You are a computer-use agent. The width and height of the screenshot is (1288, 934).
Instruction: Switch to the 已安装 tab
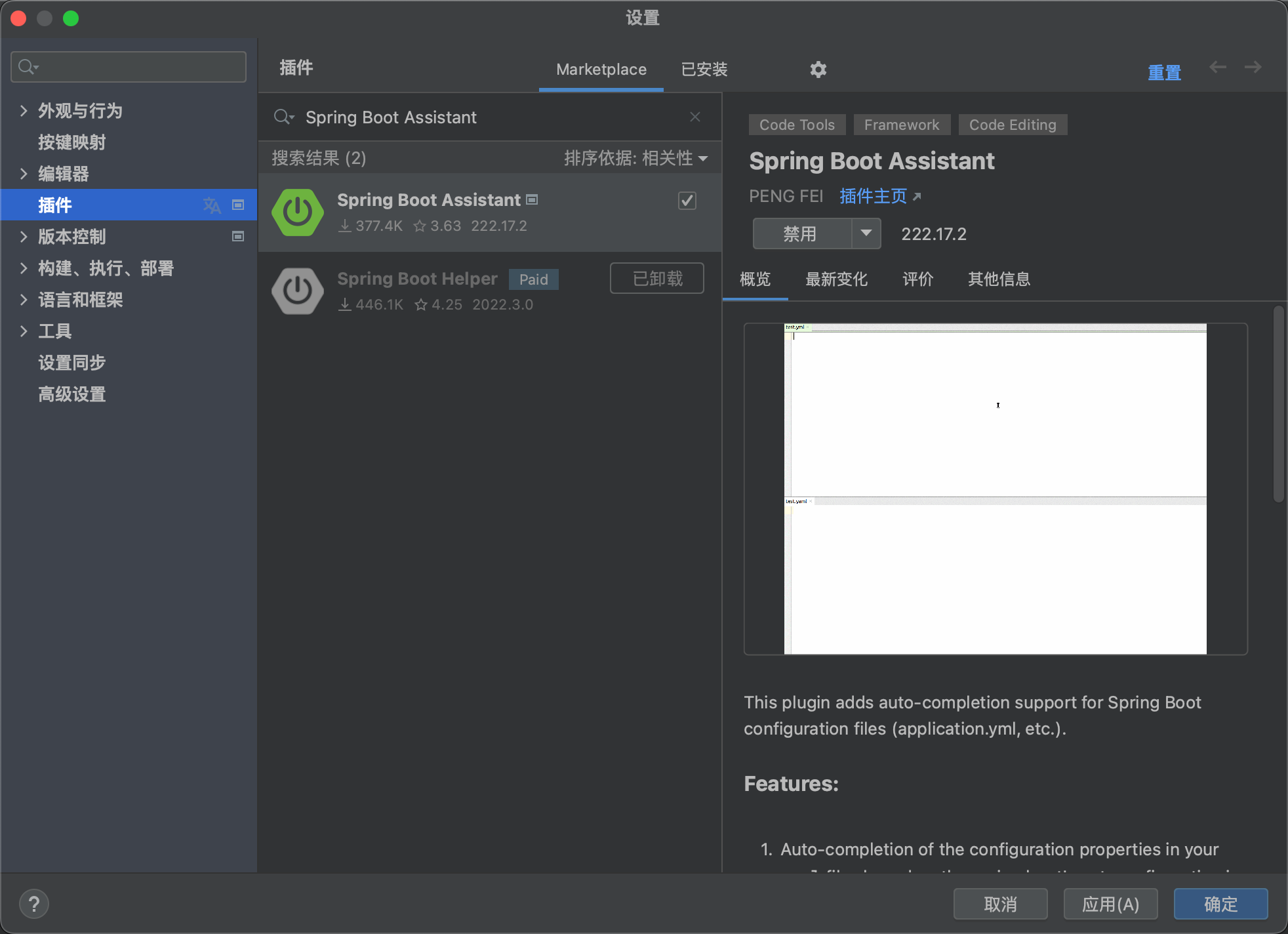tap(704, 70)
